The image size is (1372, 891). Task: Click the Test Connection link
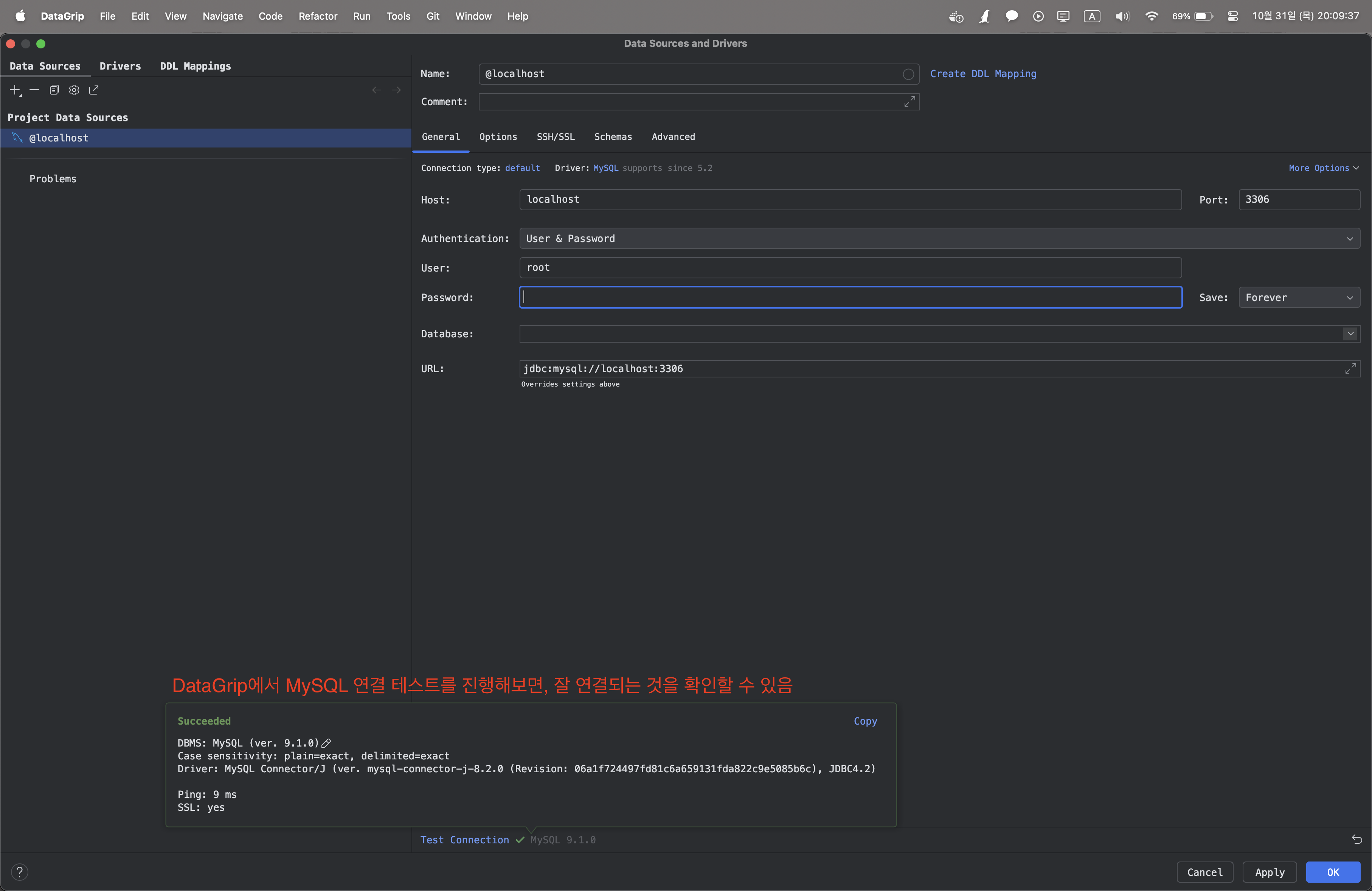464,840
